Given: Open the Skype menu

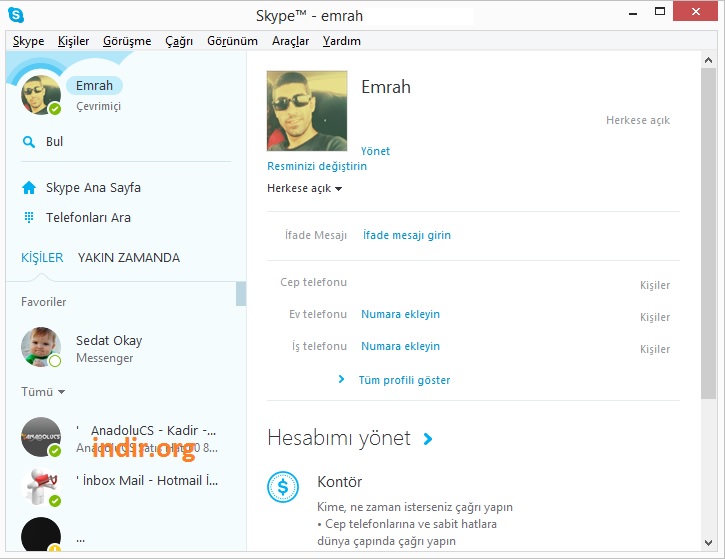Looking at the screenshot, I should coord(29,41).
